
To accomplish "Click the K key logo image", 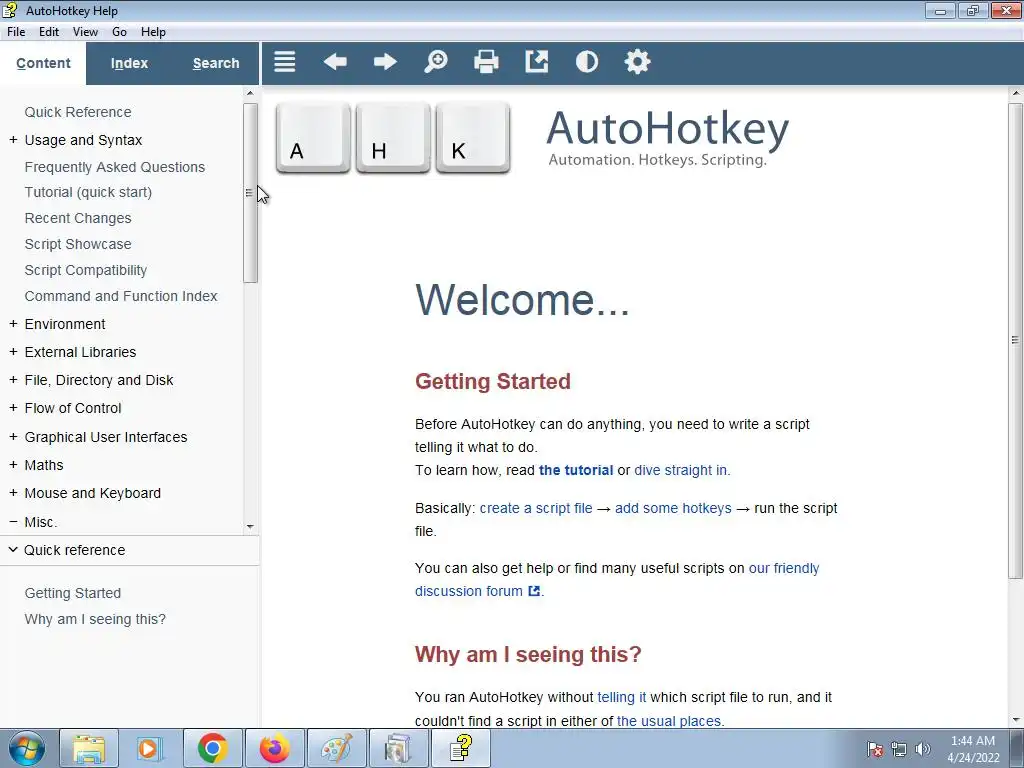I will pos(473,137).
